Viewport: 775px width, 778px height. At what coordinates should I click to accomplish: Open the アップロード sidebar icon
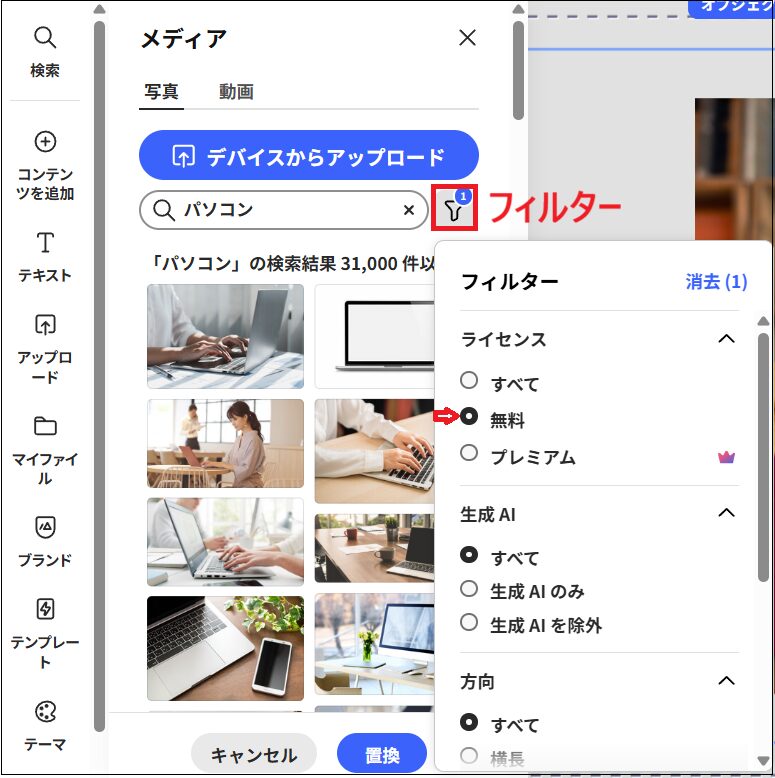coord(45,325)
